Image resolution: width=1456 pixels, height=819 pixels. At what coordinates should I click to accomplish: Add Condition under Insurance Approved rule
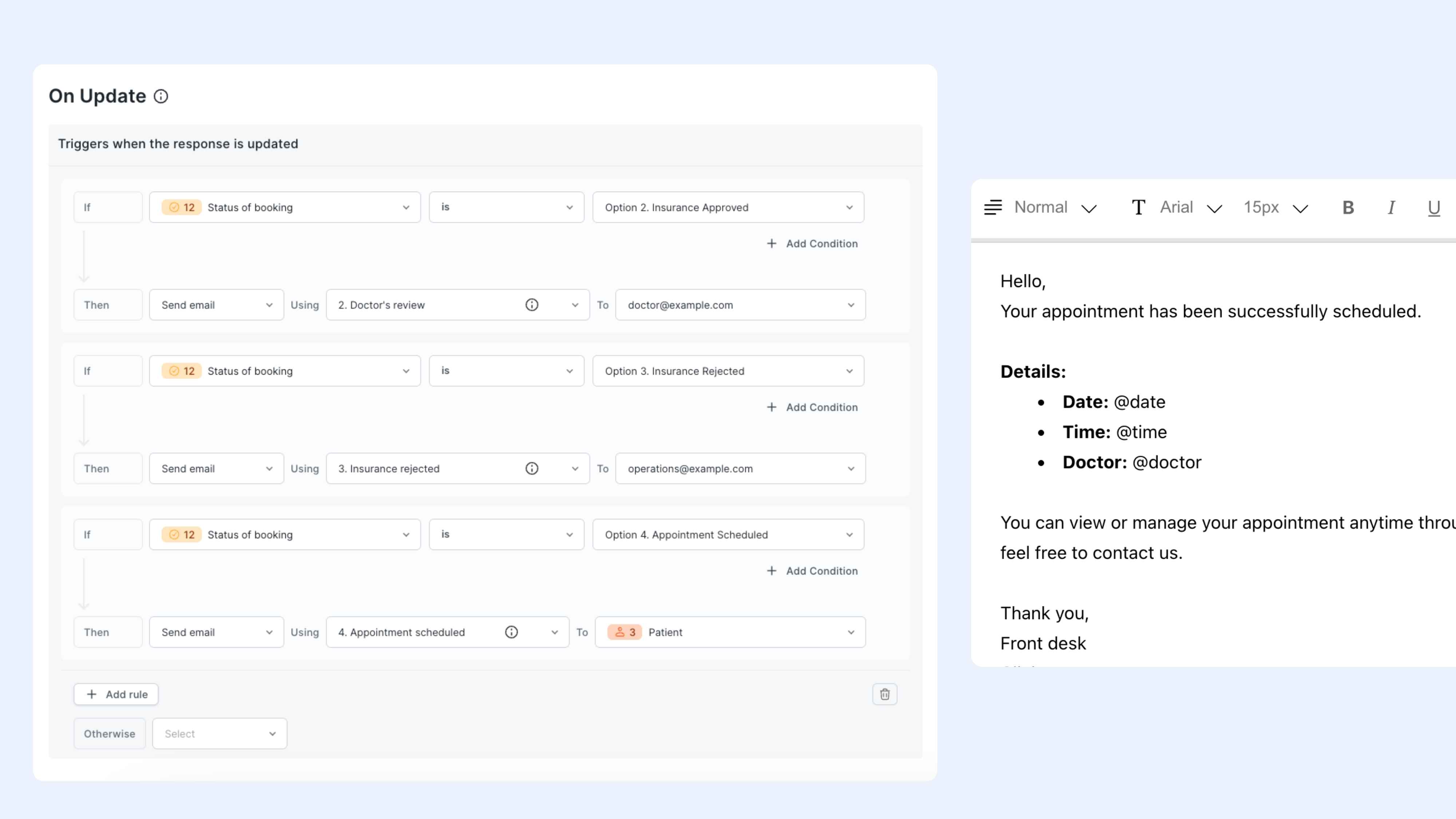tap(812, 244)
